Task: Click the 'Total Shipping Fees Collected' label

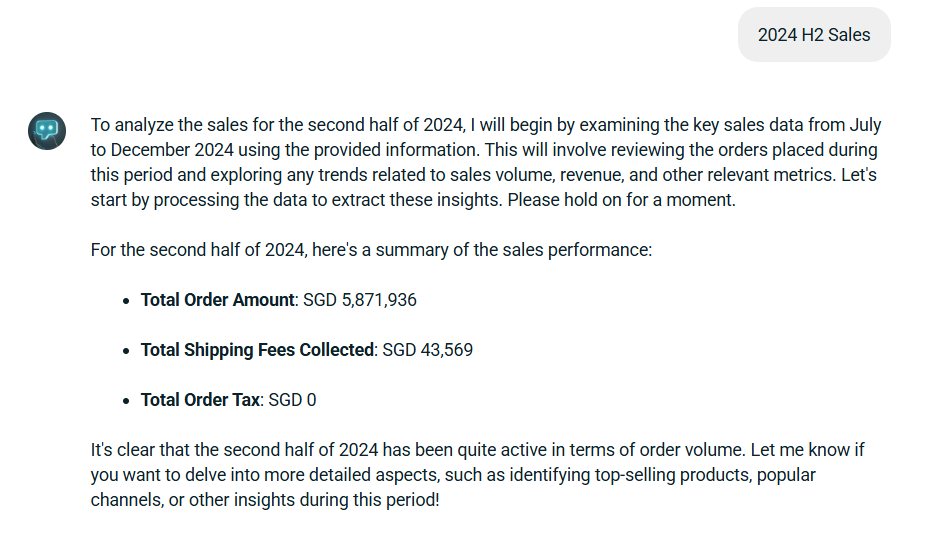Action: click(x=258, y=350)
